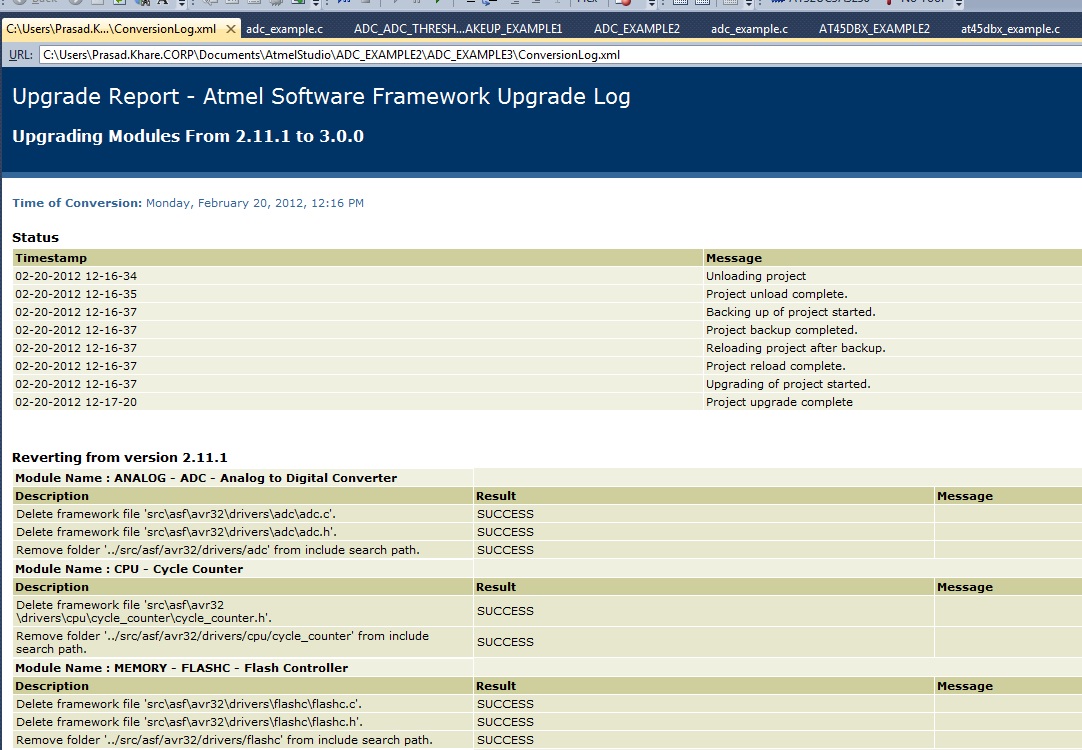Click the URL path input field
This screenshot has height=750, width=1082.
(x=560, y=55)
